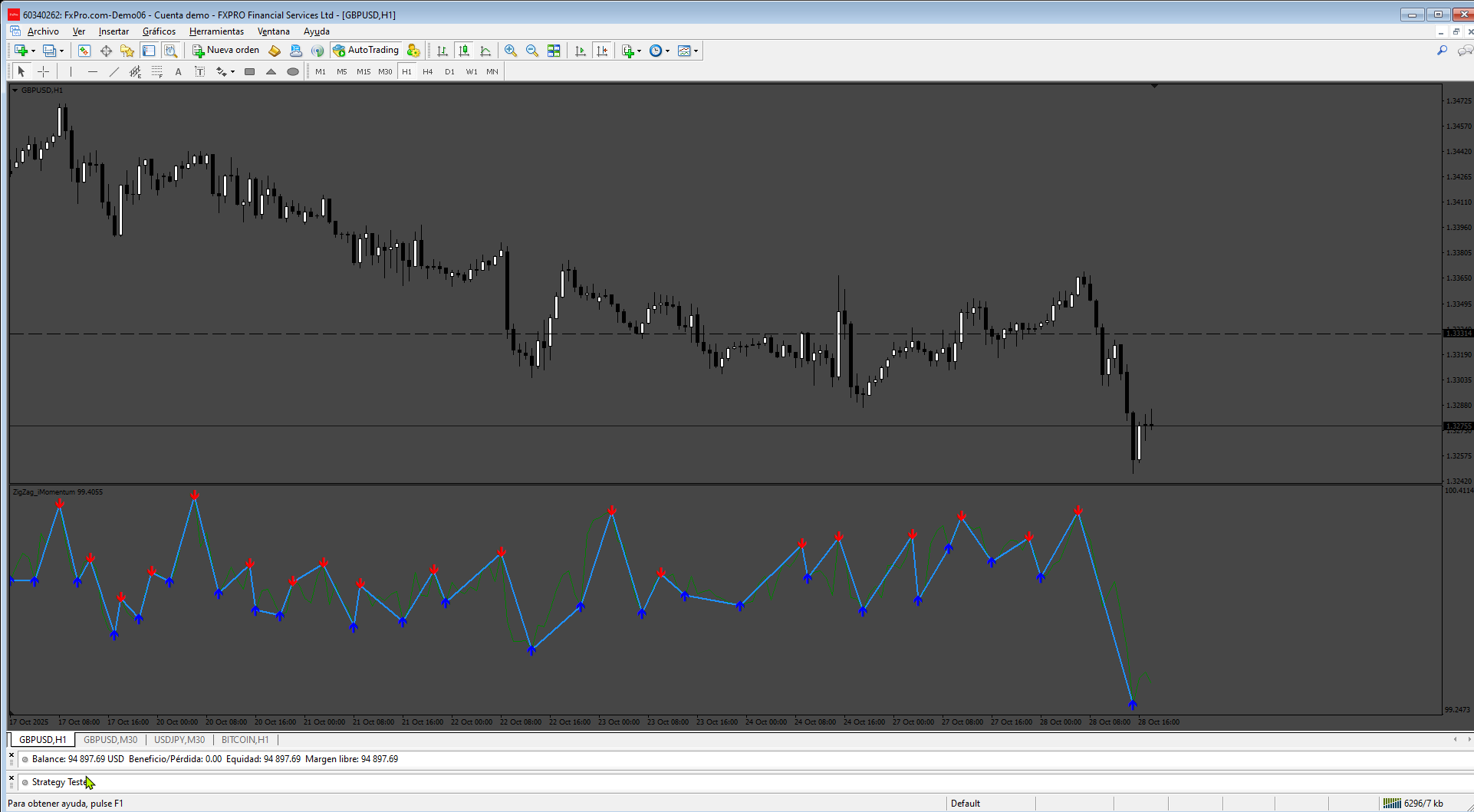Open the periodicity clock dropdown
The image size is (1474, 812).
667,51
